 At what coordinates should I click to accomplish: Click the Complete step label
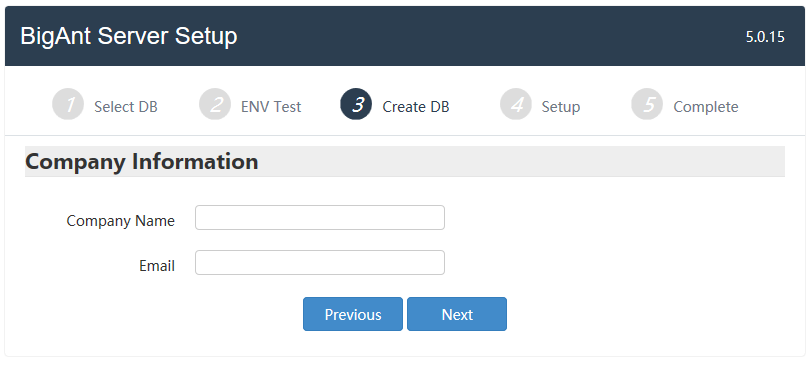[706, 107]
